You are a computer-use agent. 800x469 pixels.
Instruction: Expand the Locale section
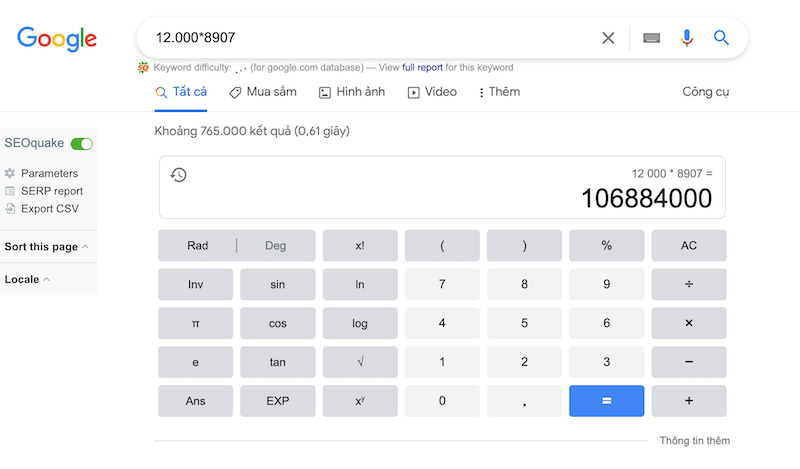[27, 279]
